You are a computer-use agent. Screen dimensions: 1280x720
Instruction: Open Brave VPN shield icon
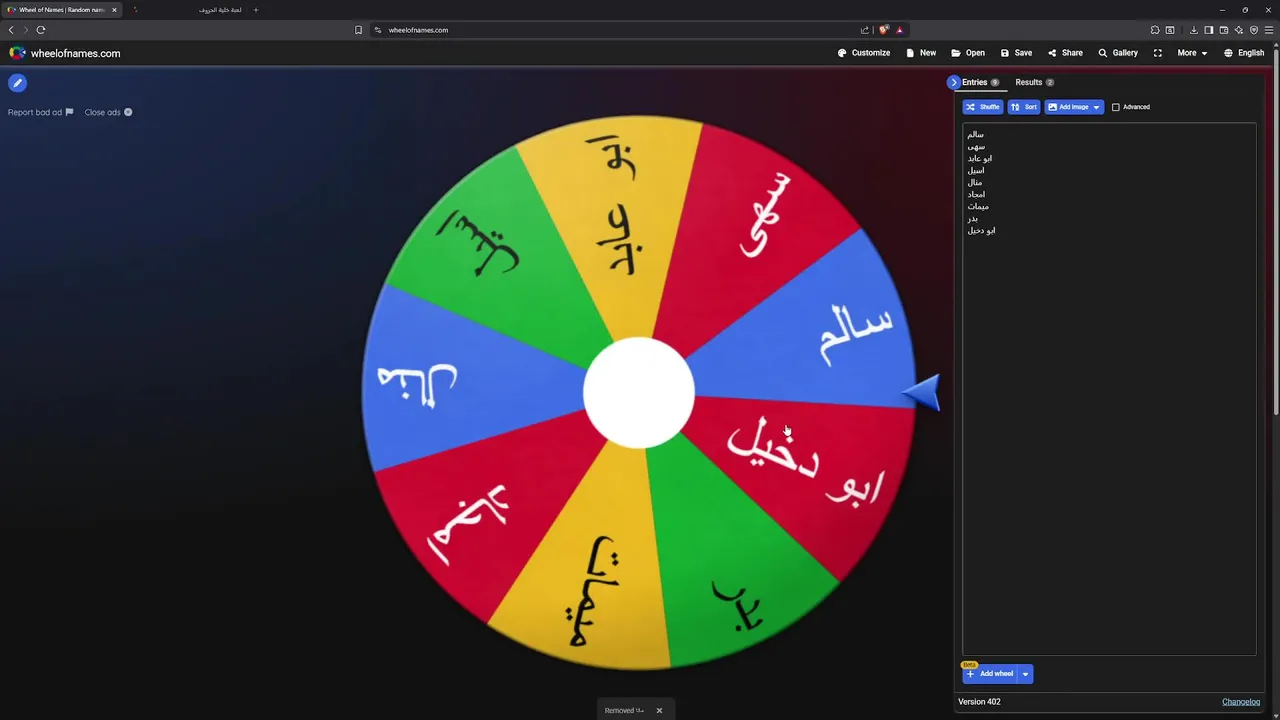click(x=1254, y=30)
